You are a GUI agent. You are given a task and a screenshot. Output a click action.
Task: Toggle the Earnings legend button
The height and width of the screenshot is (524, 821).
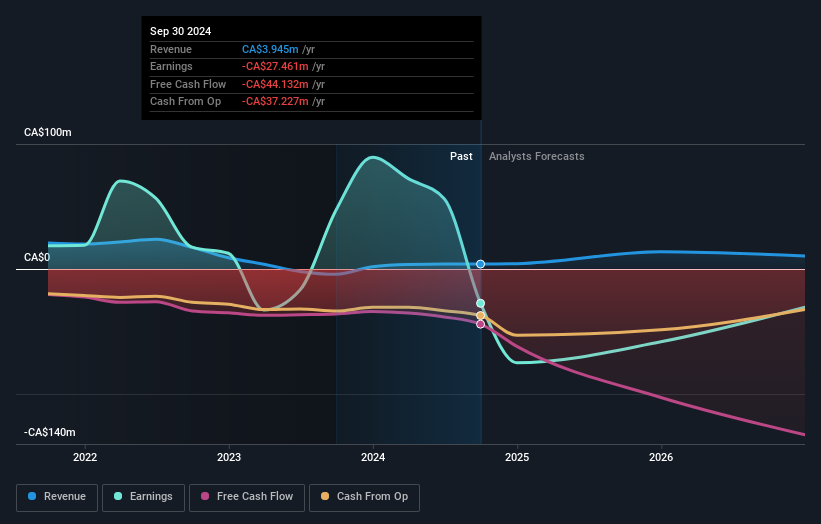click(143, 497)
